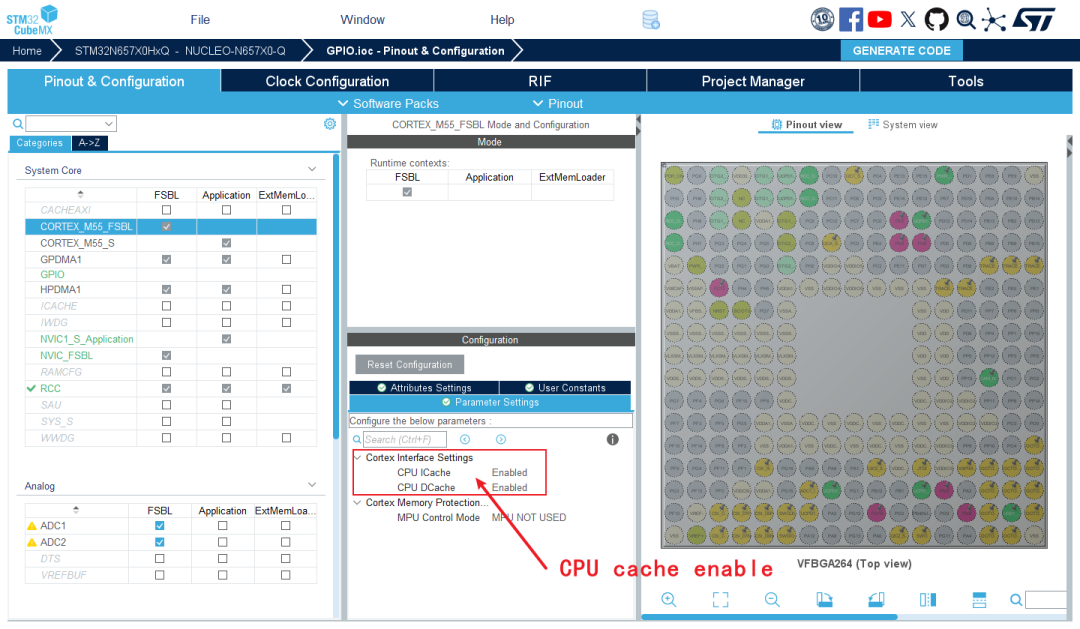Switch to A->Z sorting tab
Screen dimensions: 1080x629
click(90, 143)
